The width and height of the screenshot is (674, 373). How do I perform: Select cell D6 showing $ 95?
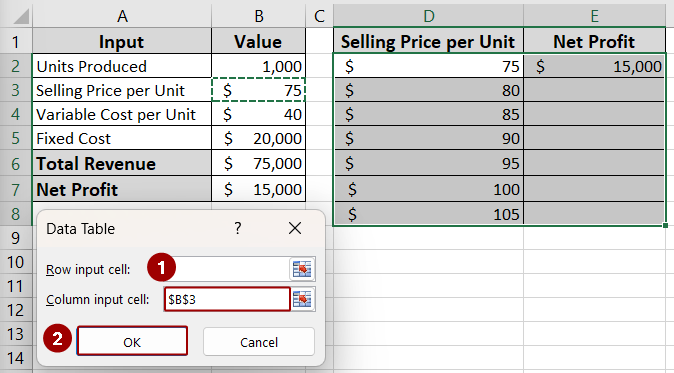pyautogui.click(x=429, y=163)
